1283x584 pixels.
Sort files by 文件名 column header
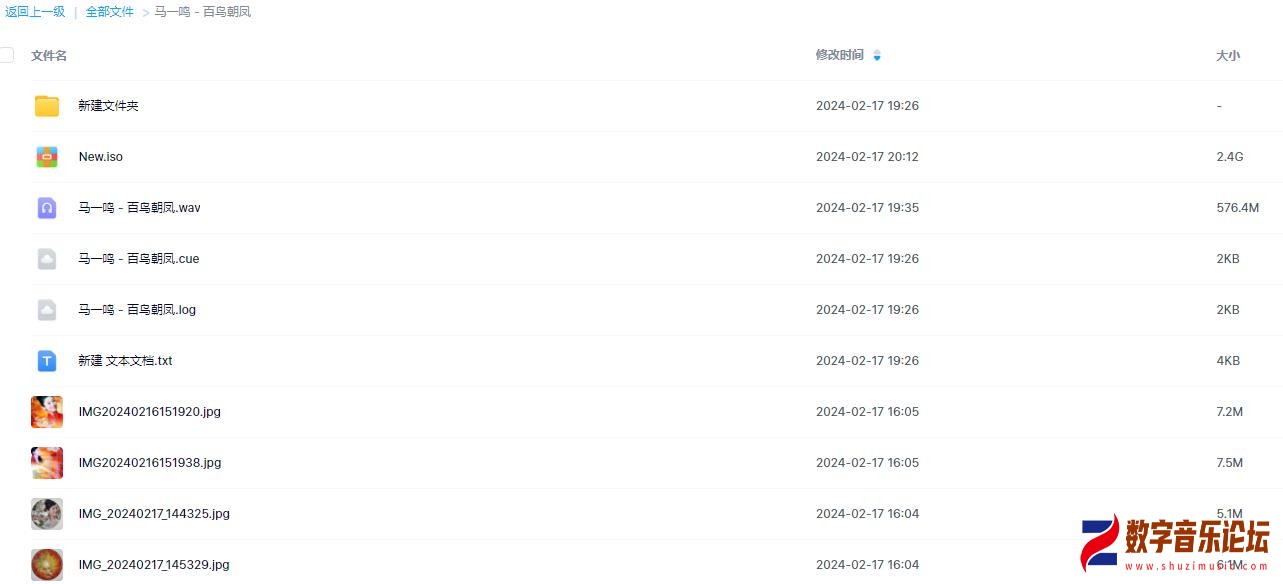[49, 56]
